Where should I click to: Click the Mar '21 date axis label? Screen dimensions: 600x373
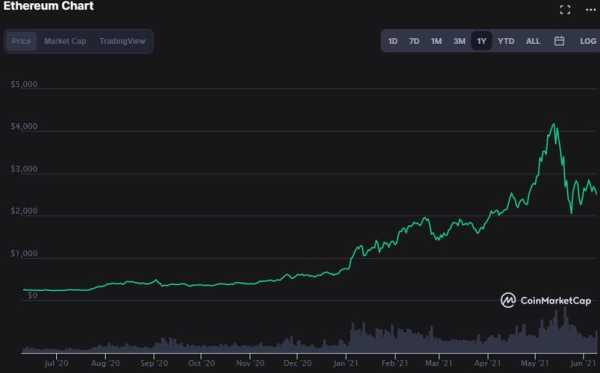[439, 363]
